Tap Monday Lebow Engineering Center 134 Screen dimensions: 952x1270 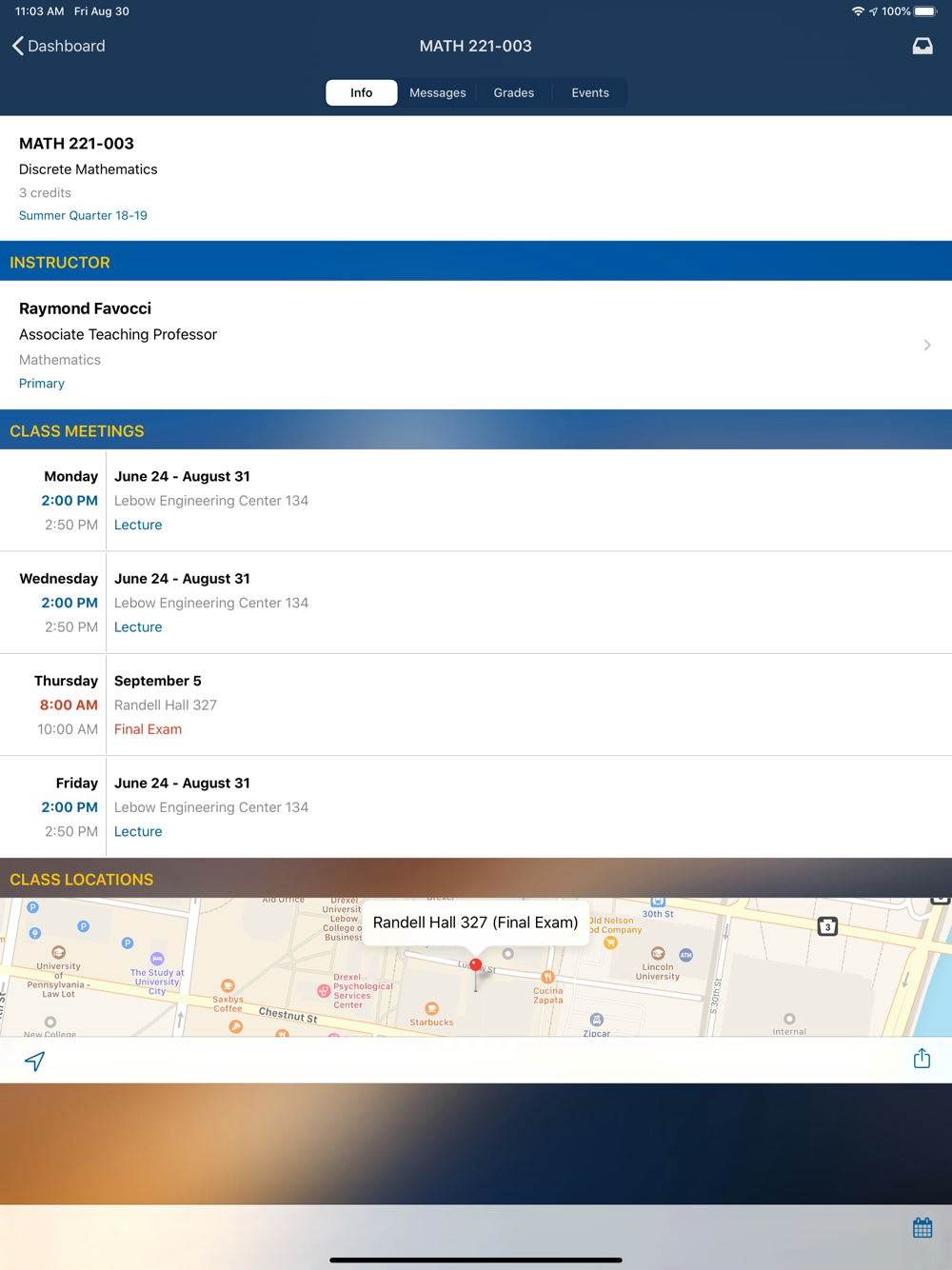coord(211,500)
